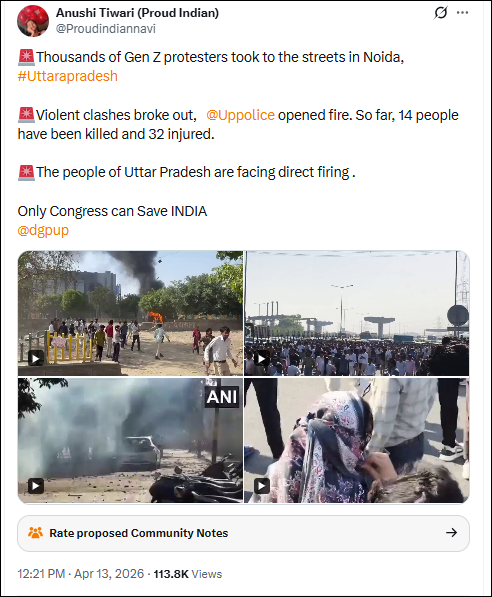
Task: Open Anushi Tiwari's profile avatar
Action: [33, 21]
